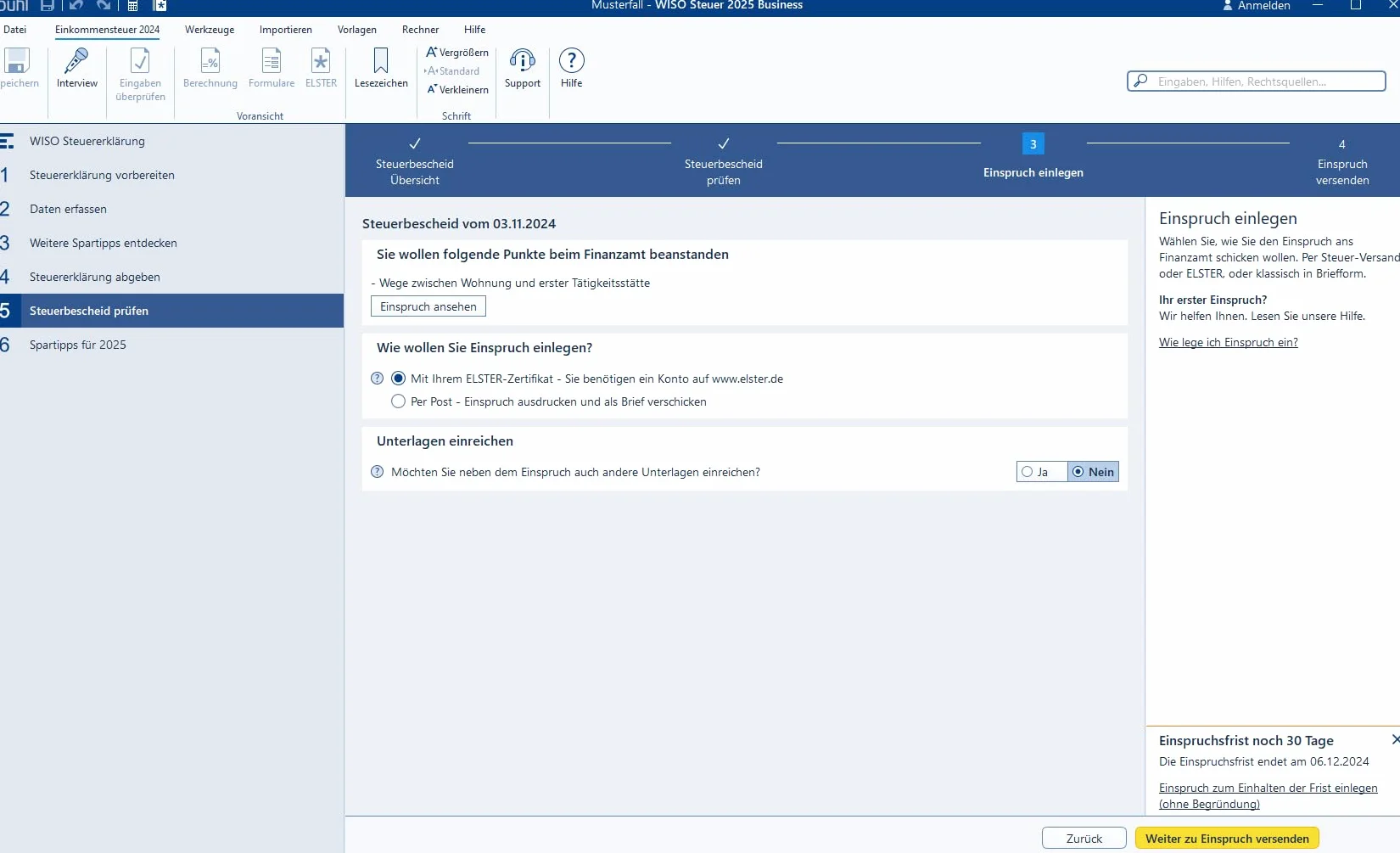Choose 'Nein' for submitting other documents
Image resolution: width=1400 pixels, height=853 pixels.
(1093, 472)
